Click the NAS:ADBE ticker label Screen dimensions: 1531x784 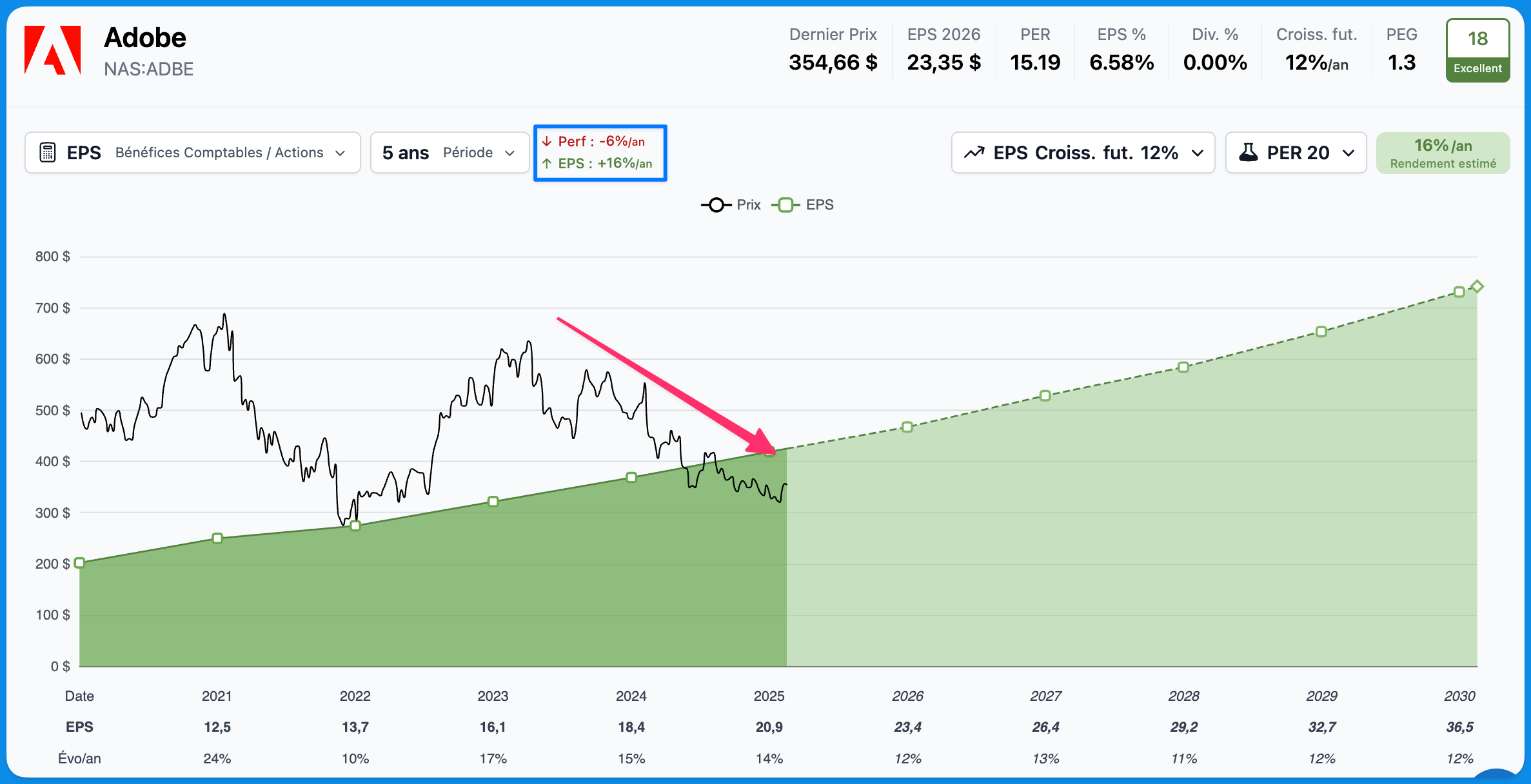coord(148,69)
